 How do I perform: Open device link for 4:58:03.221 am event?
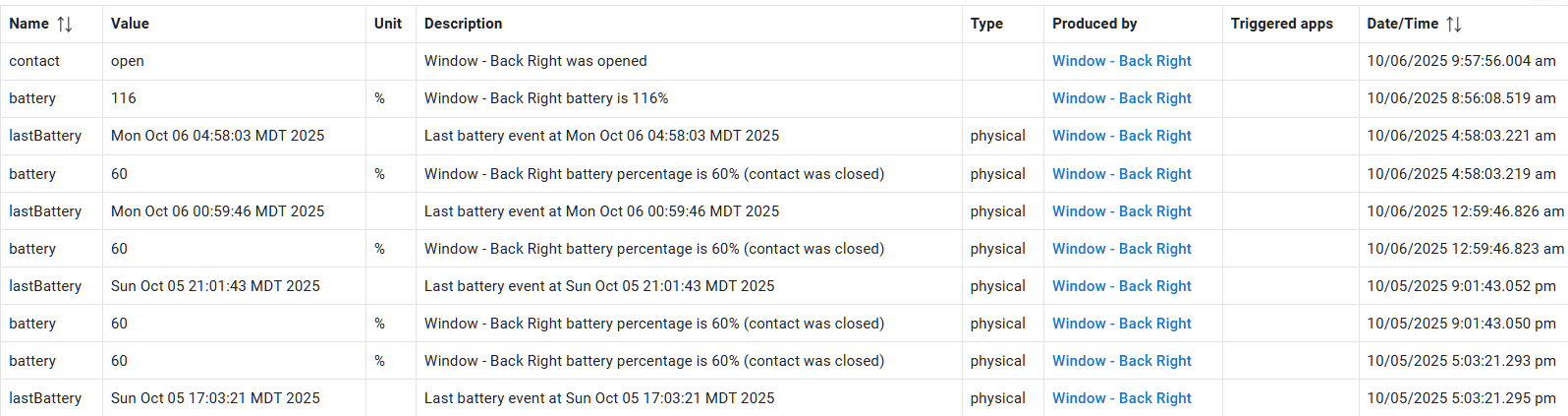point(1121,136)
